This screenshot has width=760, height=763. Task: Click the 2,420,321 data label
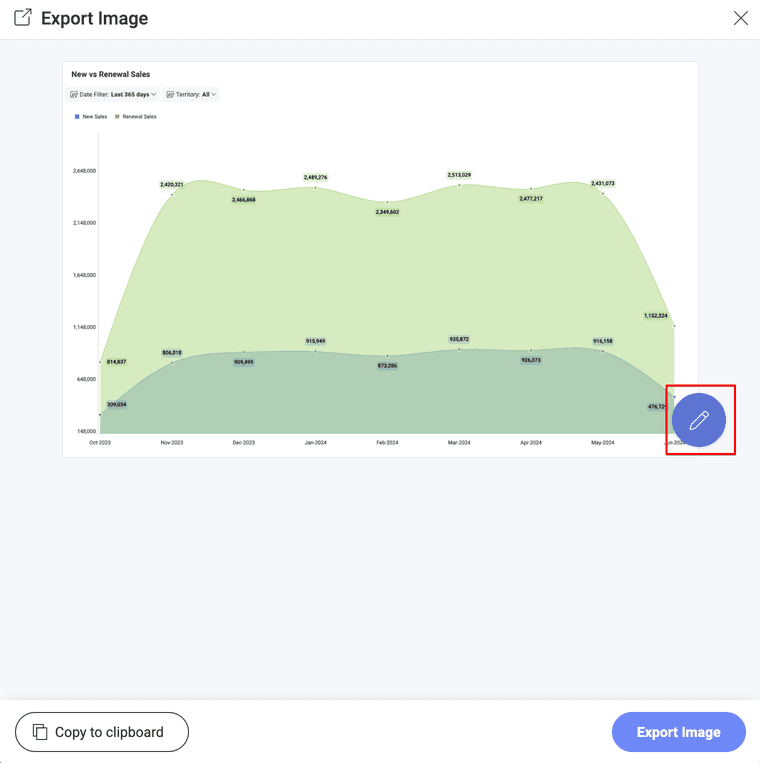pos(172,184)
